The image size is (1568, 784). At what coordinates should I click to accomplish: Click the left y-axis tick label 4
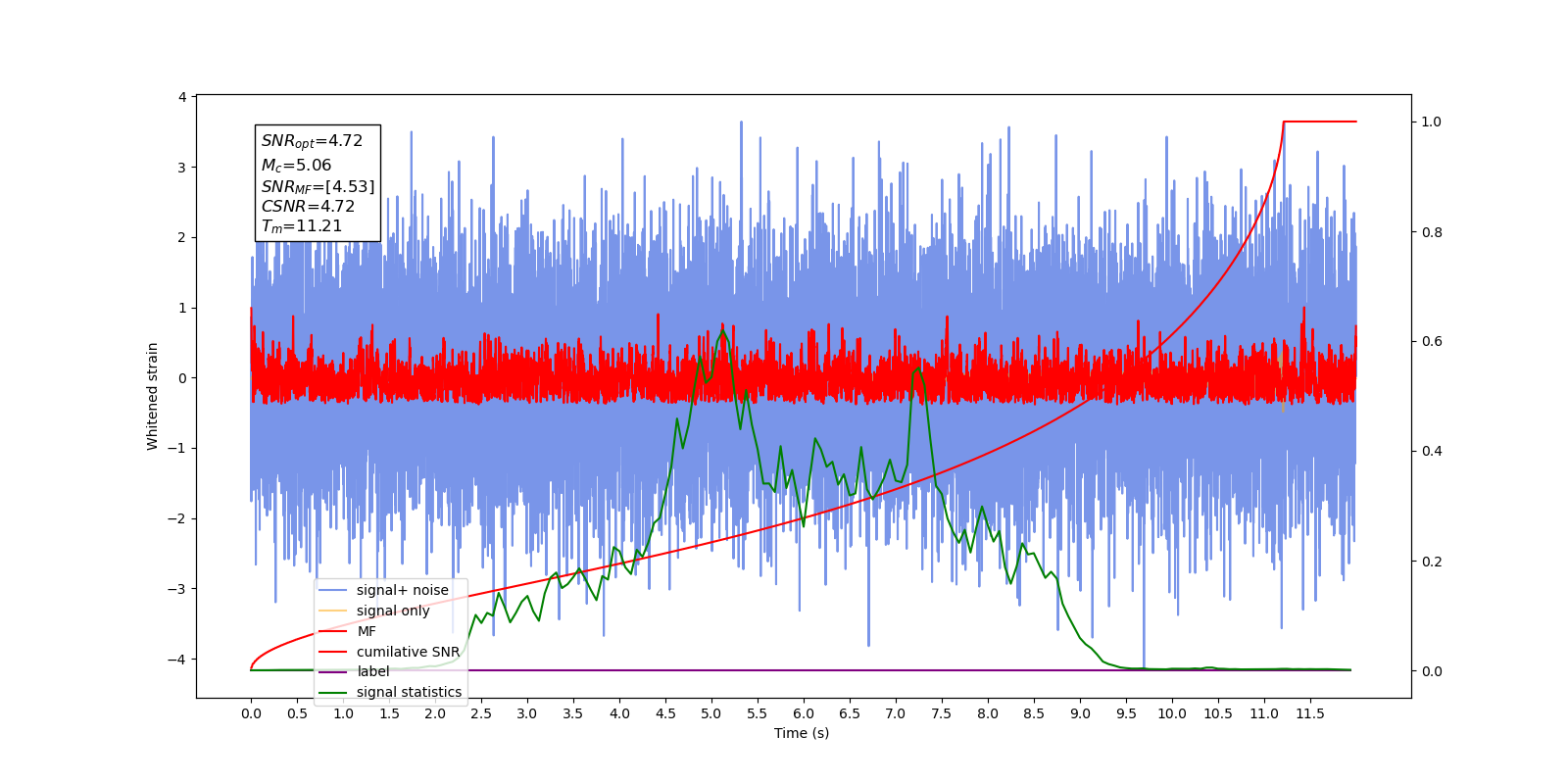point(182,97)
